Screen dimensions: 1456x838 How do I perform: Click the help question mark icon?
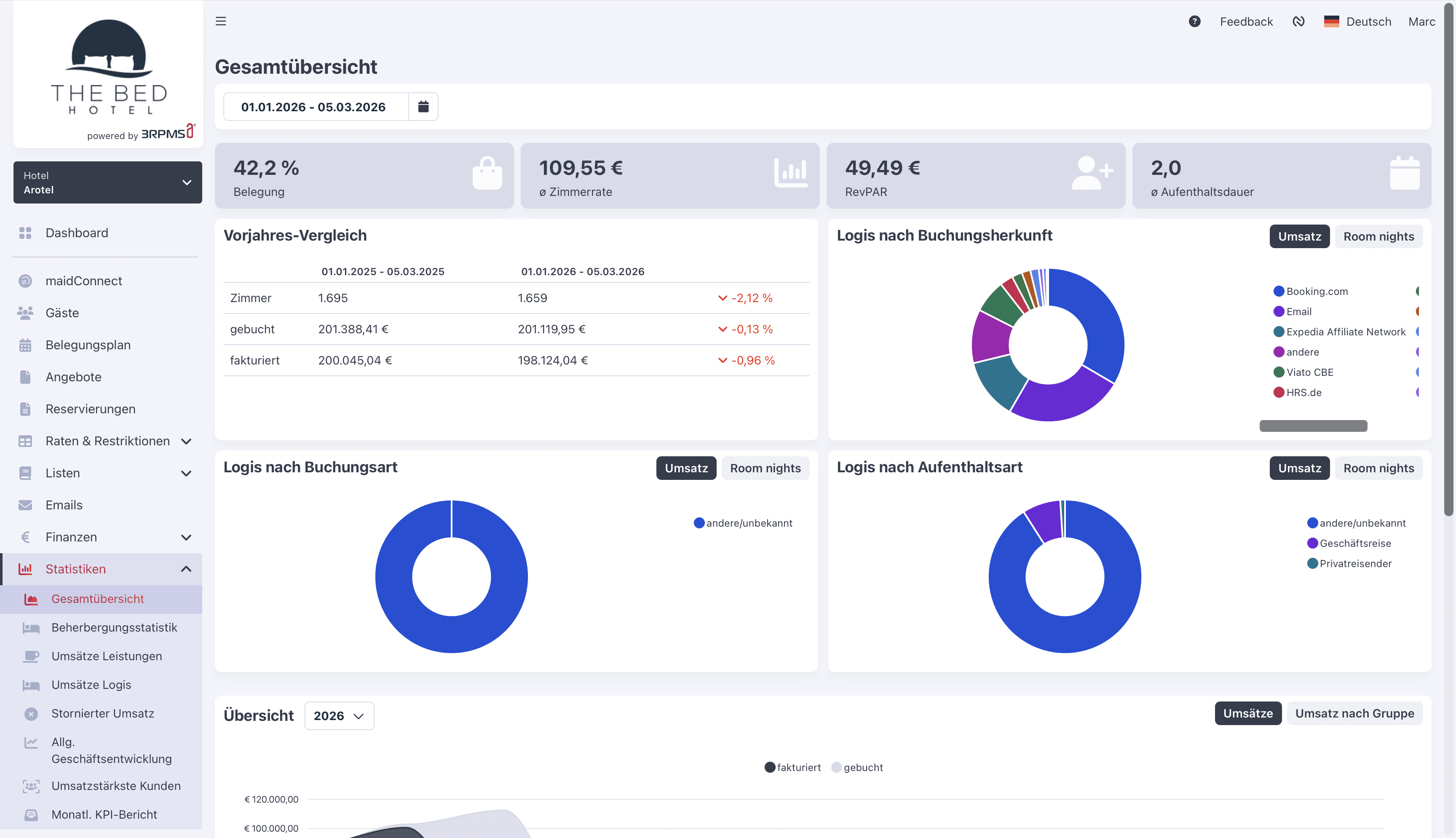[1194, 21]
